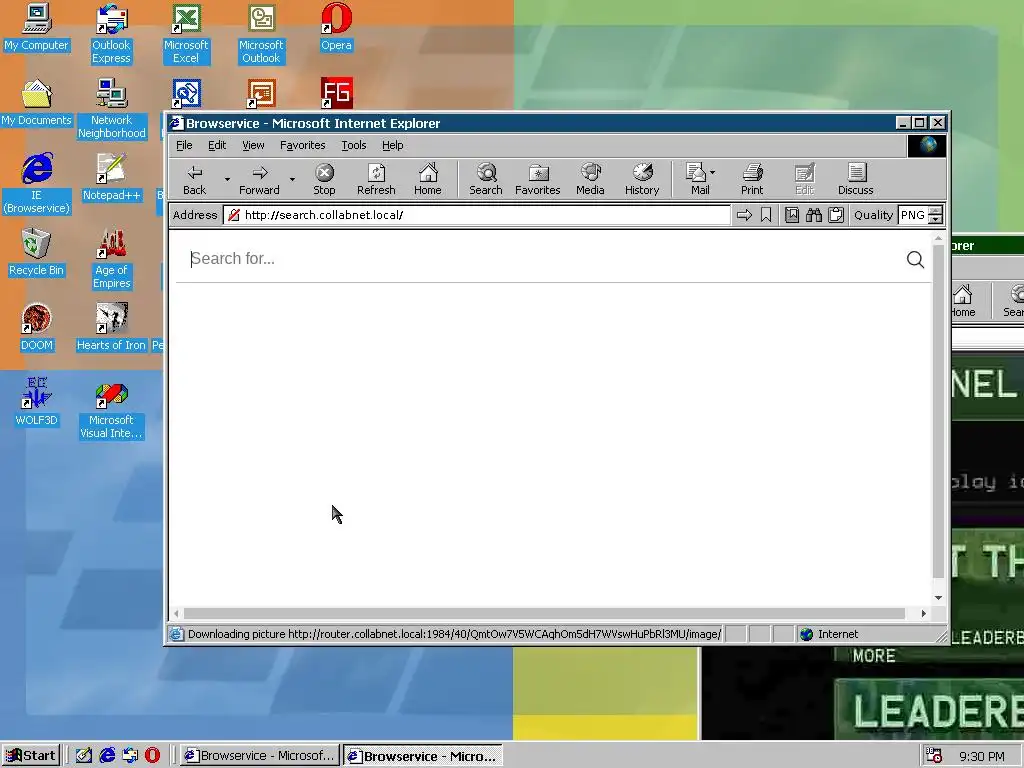Select the Recycle Bin desktop icon
The width and height of the screenshot is (1024, 768).
coord(36,253)
